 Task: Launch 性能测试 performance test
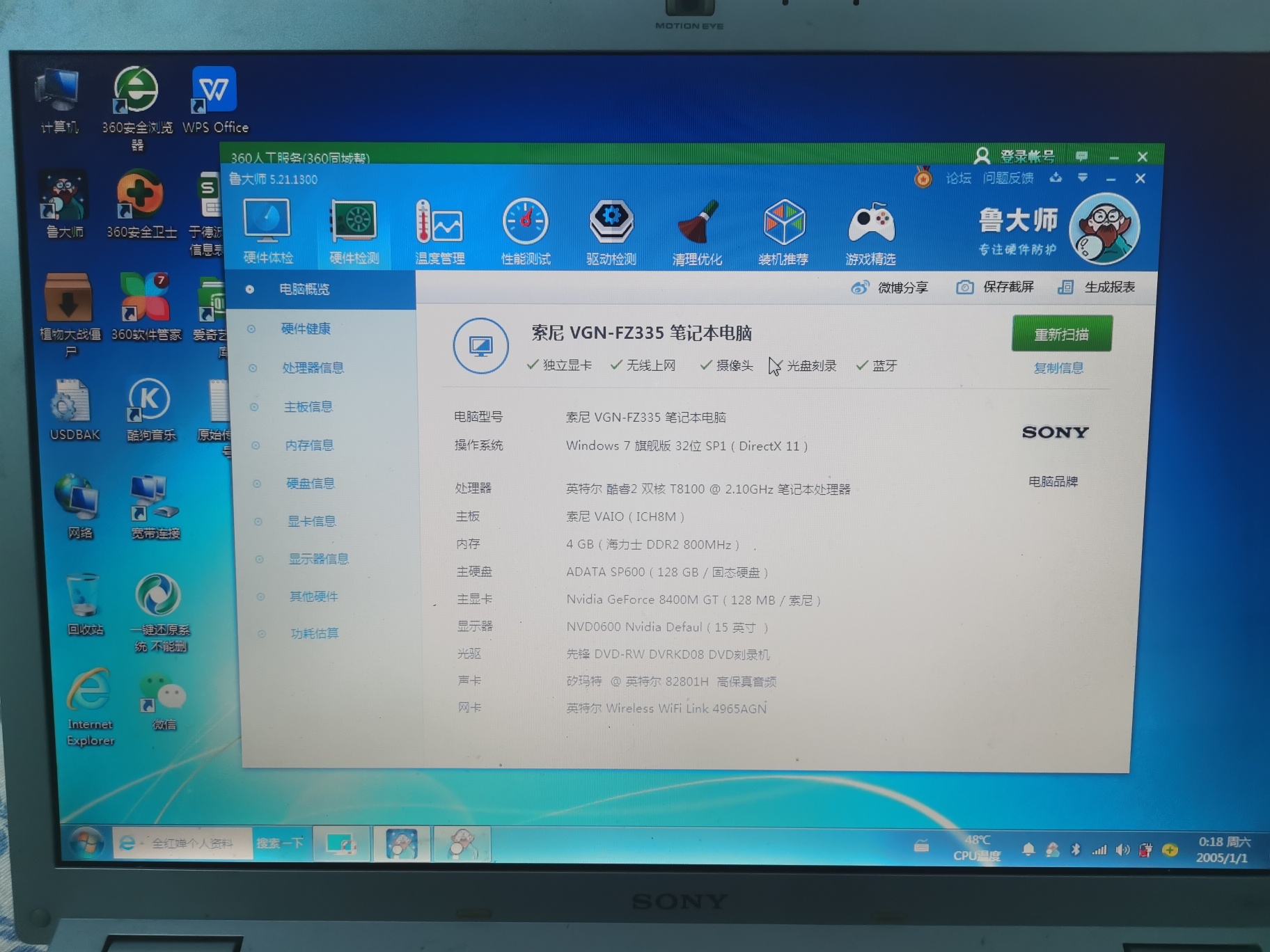click(x=526, y=232)
